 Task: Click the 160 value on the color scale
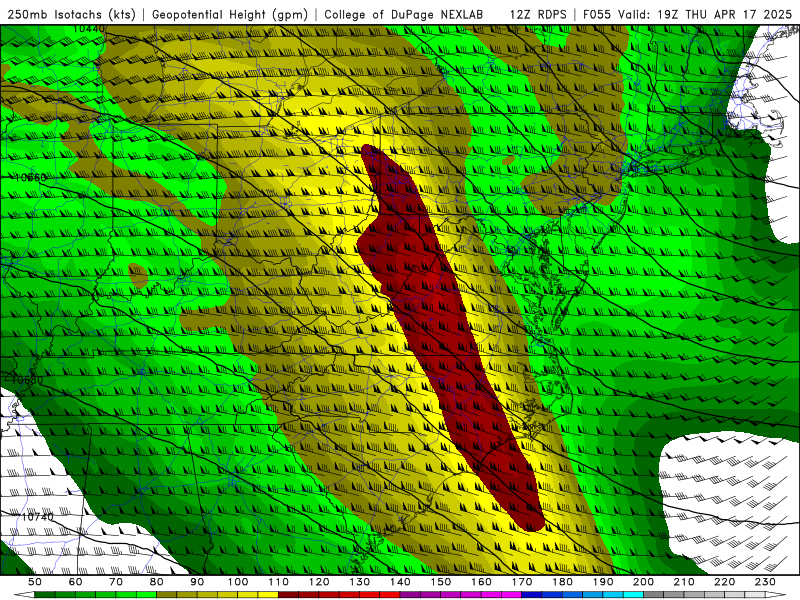(x=481, y=582)
